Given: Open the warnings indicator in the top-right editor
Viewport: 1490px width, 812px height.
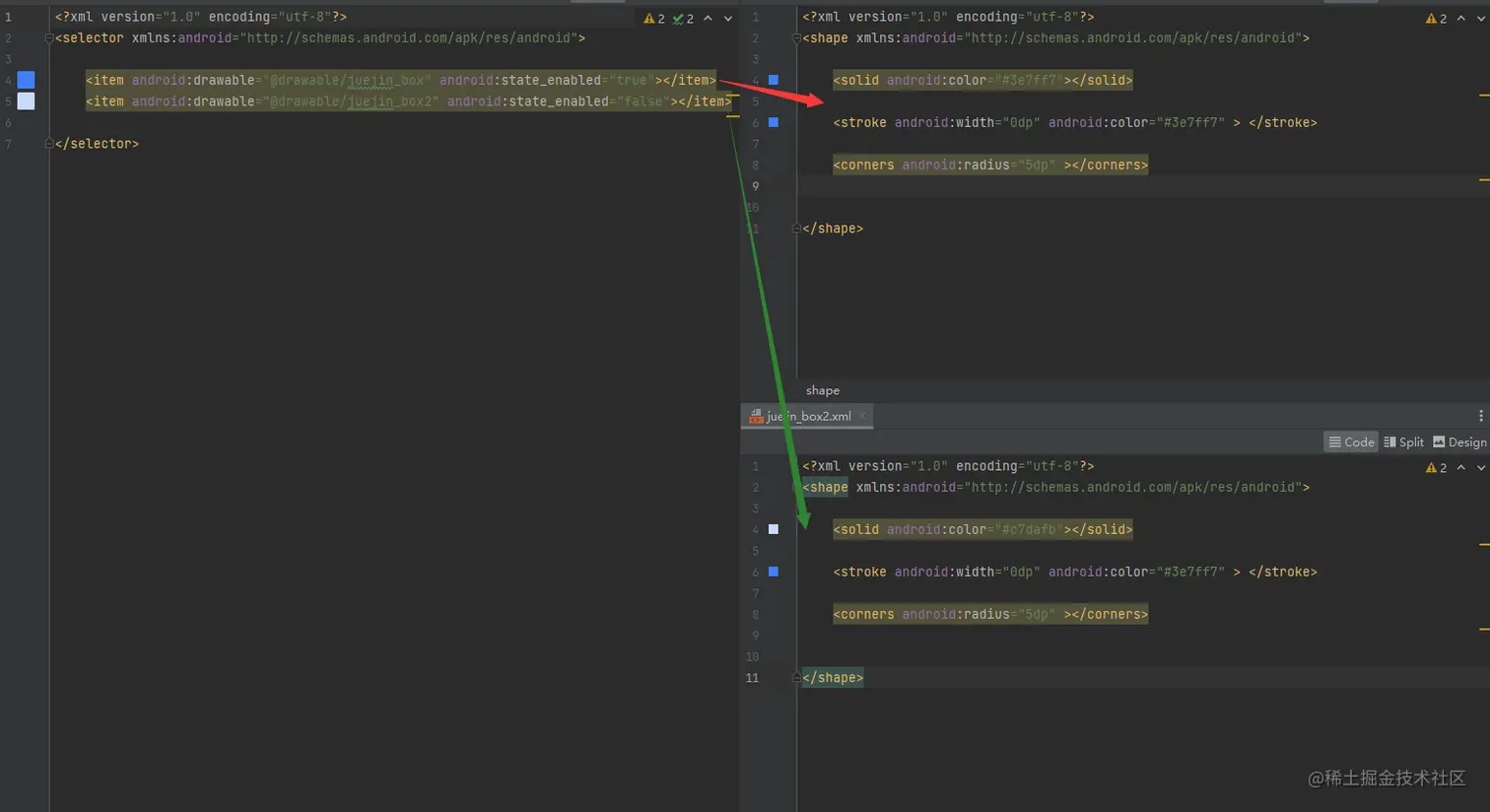Looking at the screenshot, I should (1437, 19).
